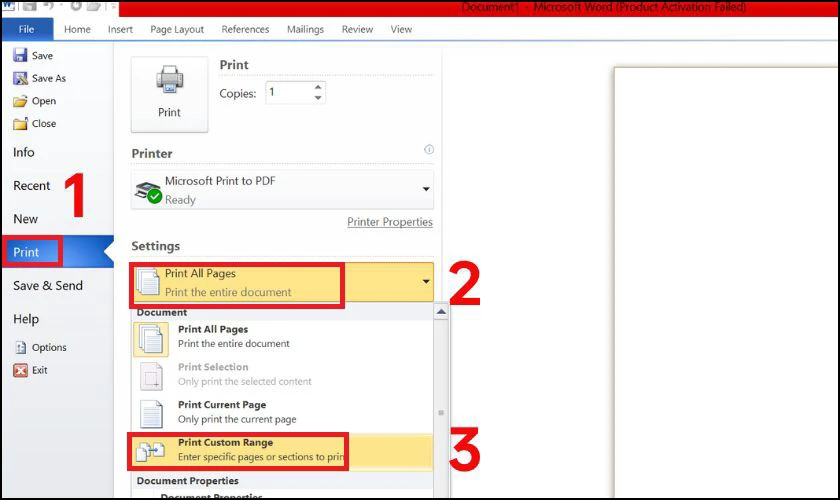Click the Save icon in the File menu

[20, 55]
